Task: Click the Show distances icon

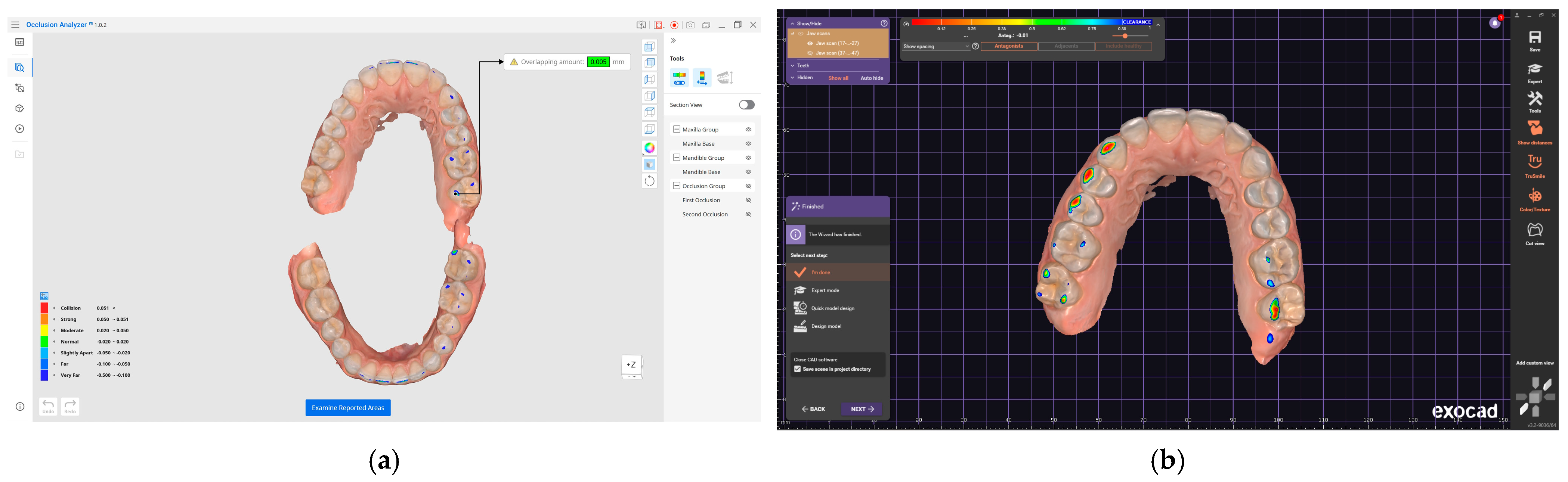Action: [1534, 128]
